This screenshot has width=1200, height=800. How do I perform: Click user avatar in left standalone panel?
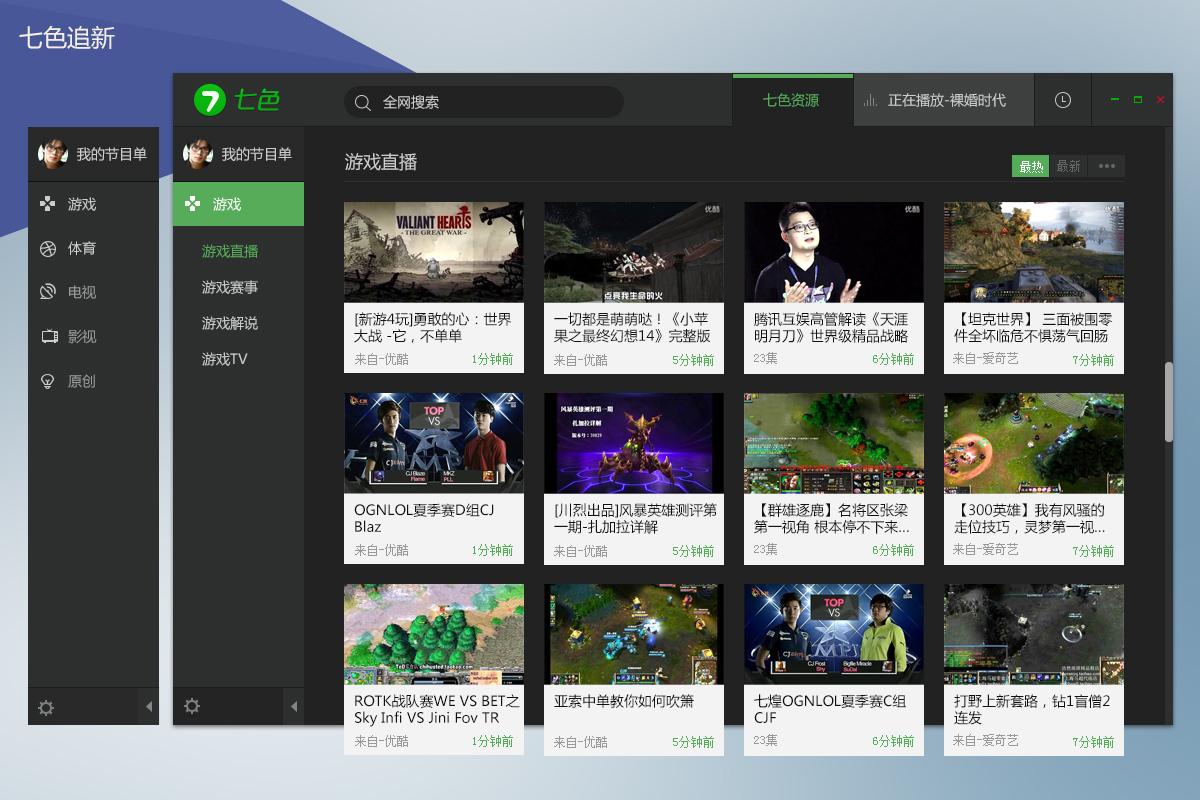point(53,154)
